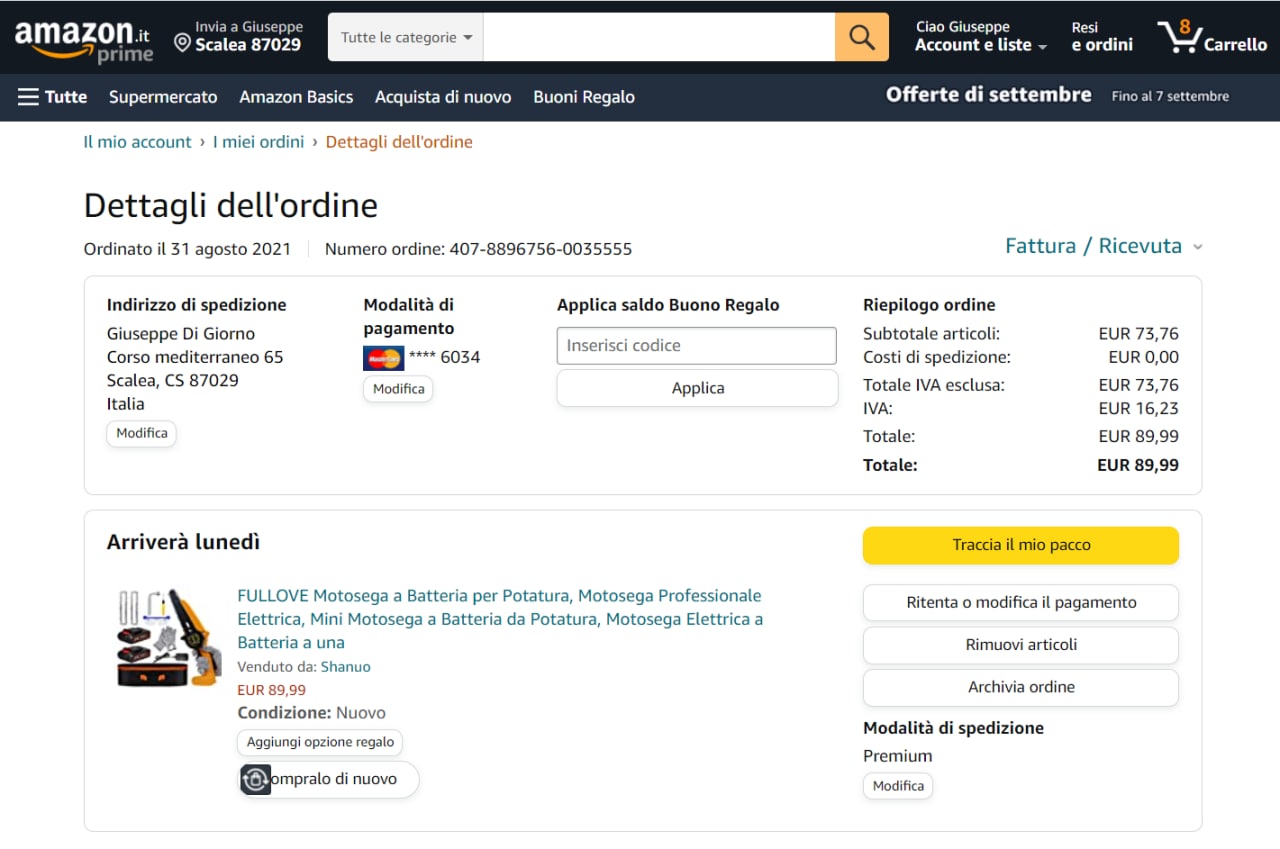Click the gift card code input field
1280x849 pixels.
696,346
